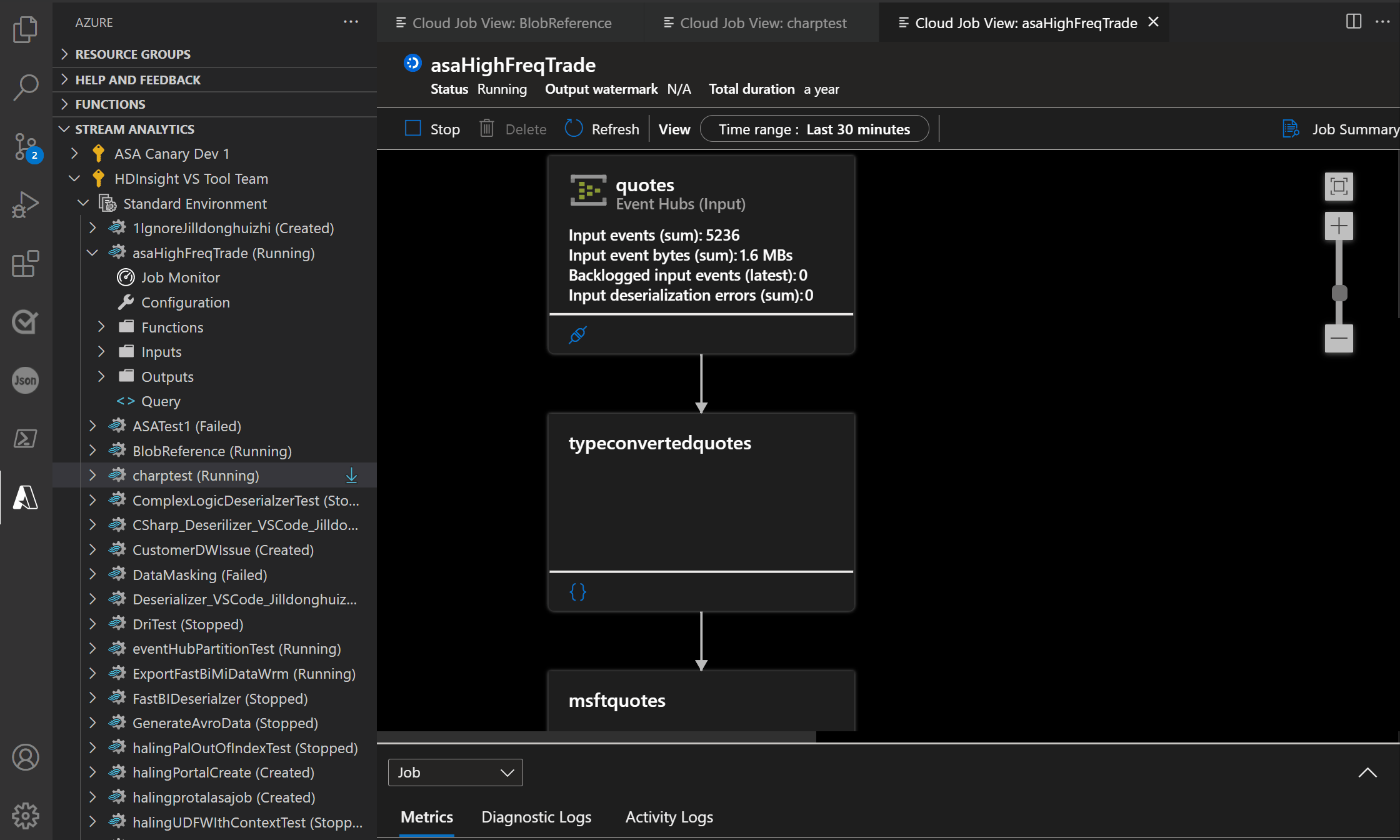Expand the RESOURCE GROUPS section

click(x=64, y=54)
